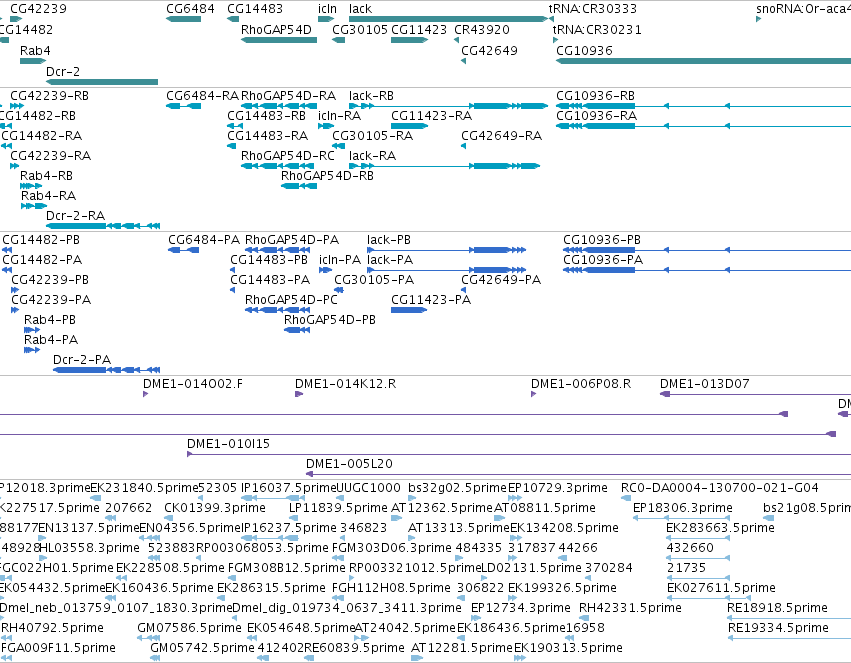Select the icln-PA protein label
The height and width of the screenshot is (663, 851).
coord(340,260)
